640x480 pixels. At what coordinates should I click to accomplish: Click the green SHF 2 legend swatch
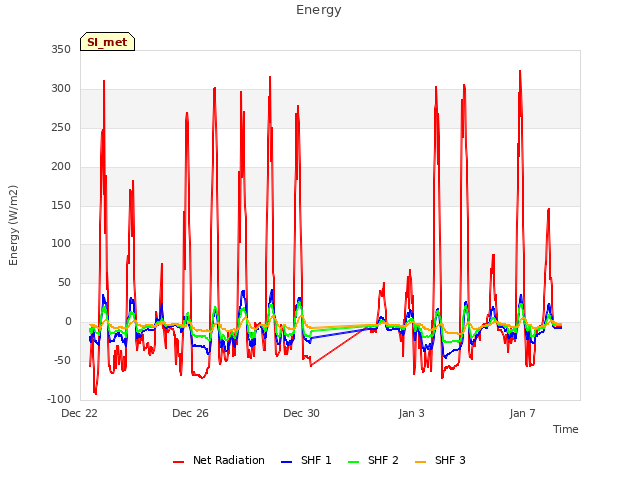353,462
